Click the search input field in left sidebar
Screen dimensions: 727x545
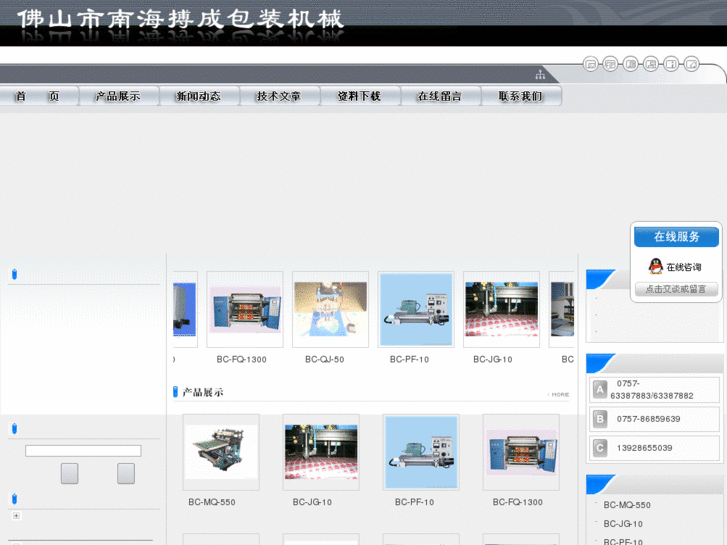click(83, 451)
